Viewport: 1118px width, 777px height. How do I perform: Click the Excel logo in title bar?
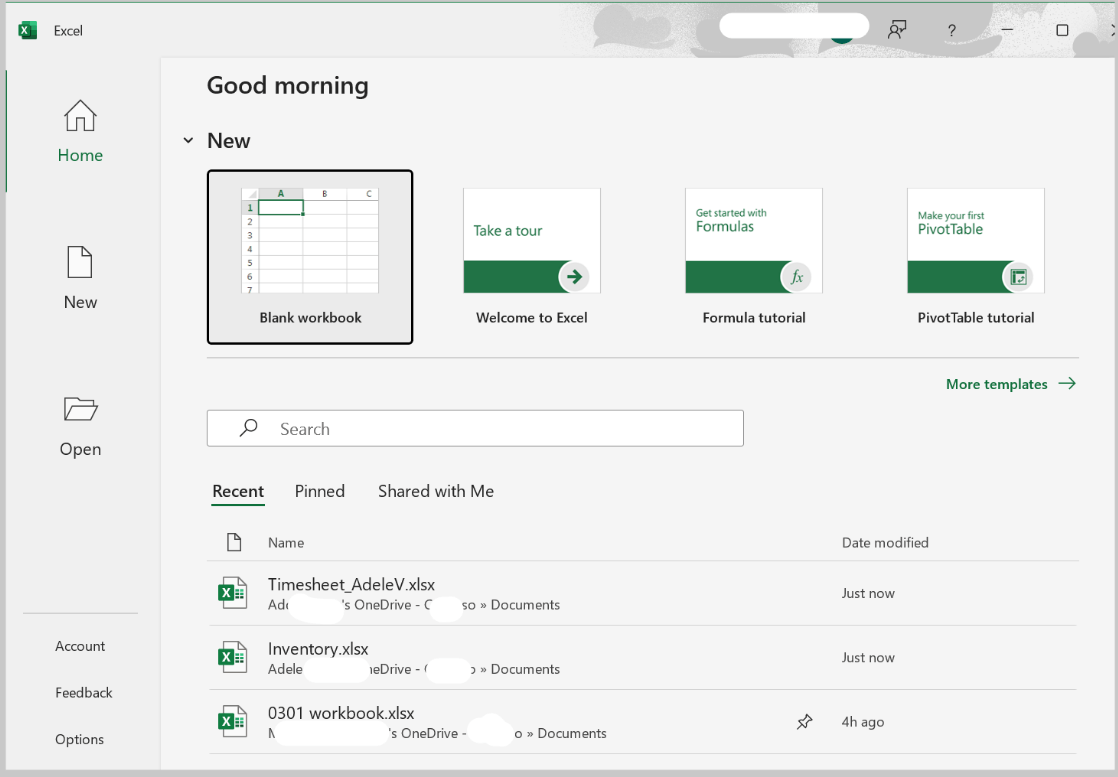pos(27,31)
